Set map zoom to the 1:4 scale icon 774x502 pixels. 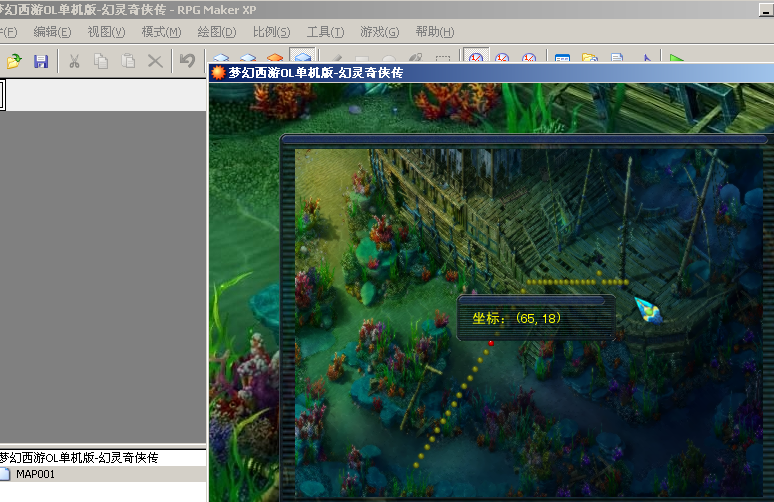[529, 57]
